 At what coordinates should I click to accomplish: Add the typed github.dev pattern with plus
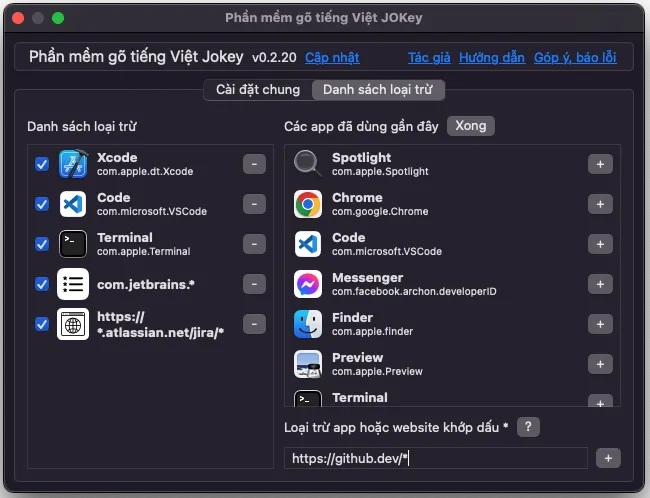pyautogui.click(x=608, y=458)
